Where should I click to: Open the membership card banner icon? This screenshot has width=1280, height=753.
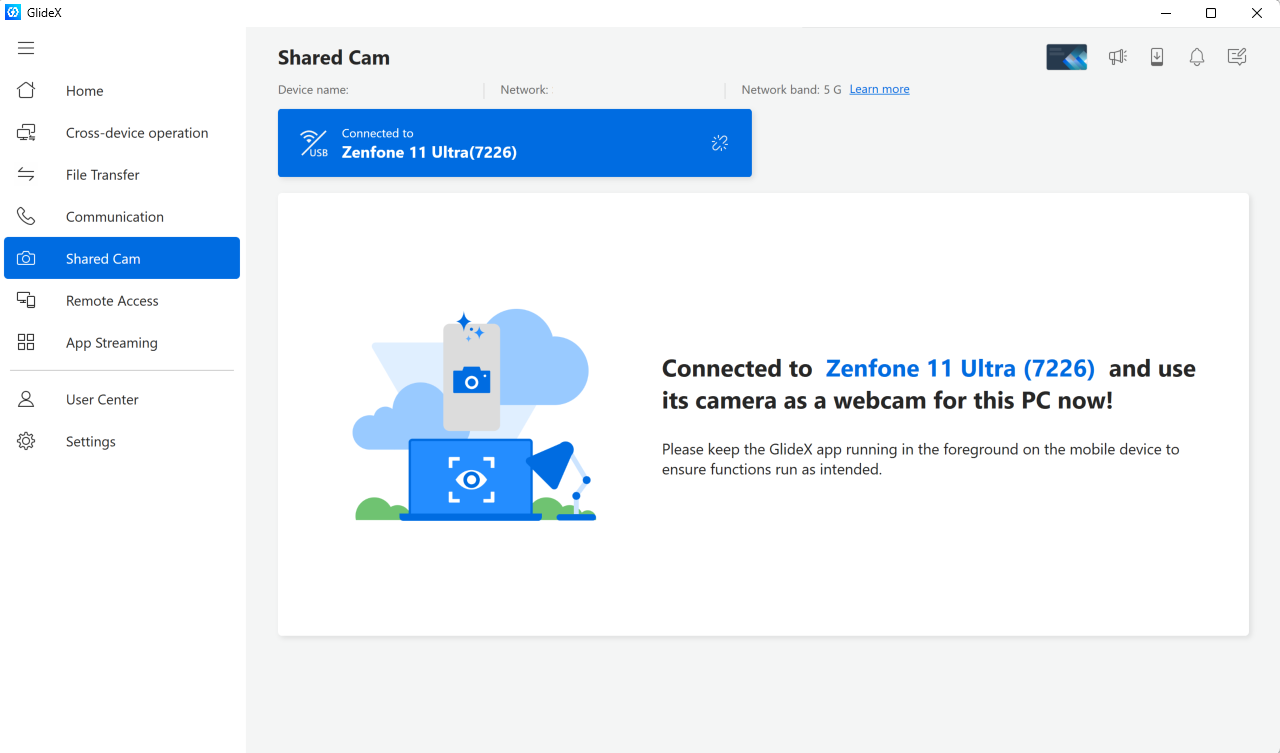1065,57
